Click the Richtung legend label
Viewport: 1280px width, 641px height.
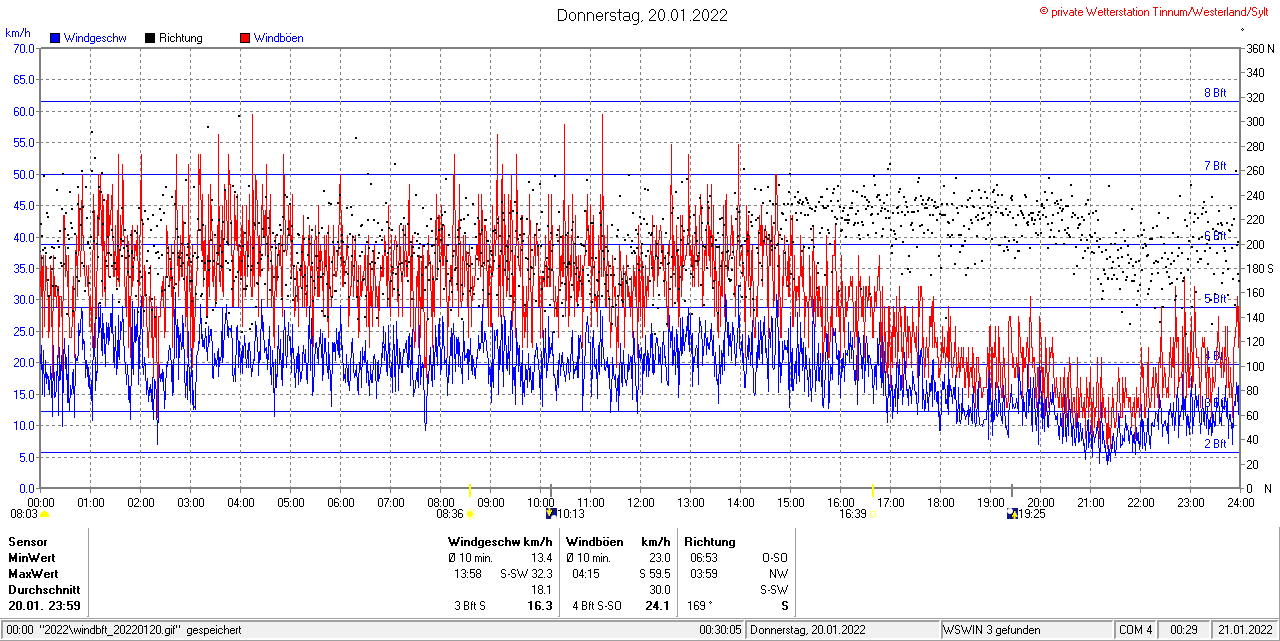181,38
